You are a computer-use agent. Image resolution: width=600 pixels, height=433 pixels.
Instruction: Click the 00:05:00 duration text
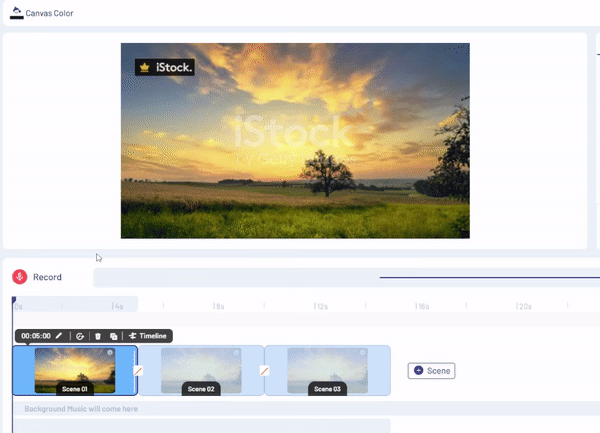pyautogui.click(x=36, y=336)
